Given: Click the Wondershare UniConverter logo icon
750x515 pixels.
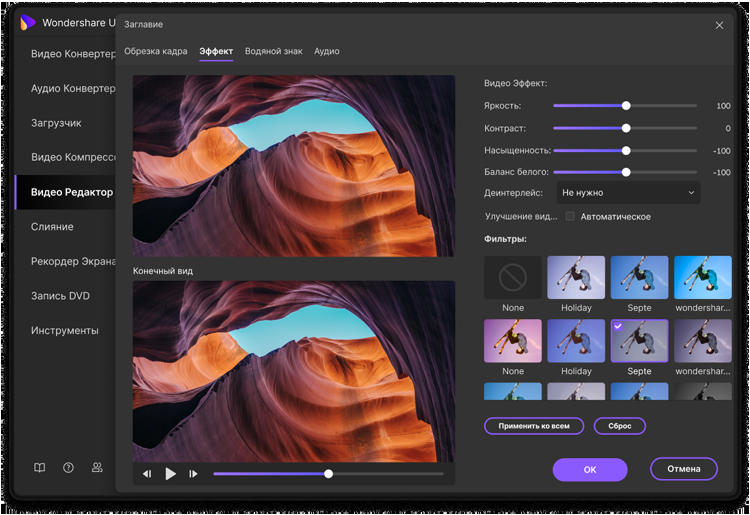Looking at the screenshot, I should click(x=28, y=22).
